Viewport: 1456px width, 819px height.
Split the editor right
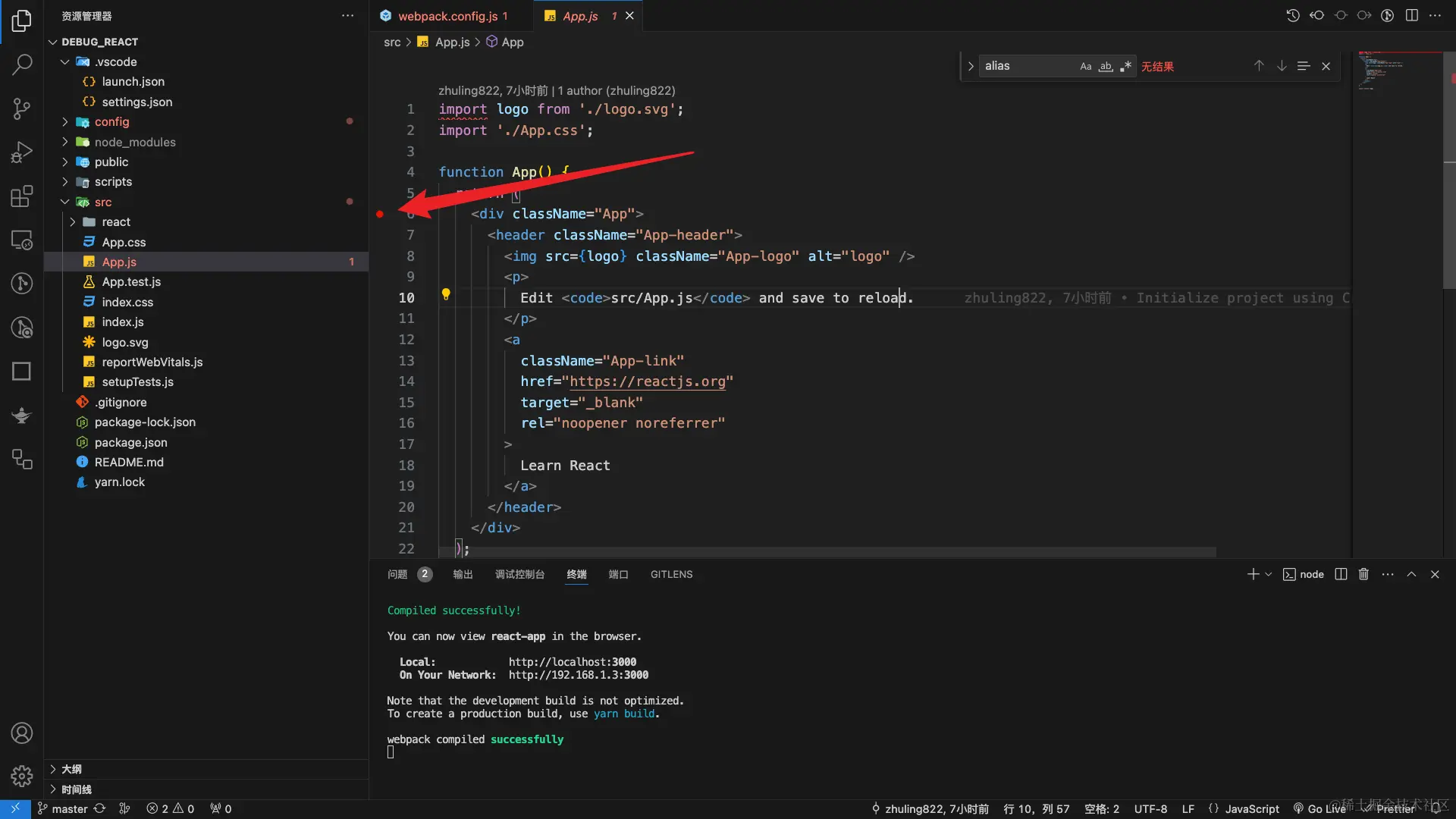[x=1411, y=15]
